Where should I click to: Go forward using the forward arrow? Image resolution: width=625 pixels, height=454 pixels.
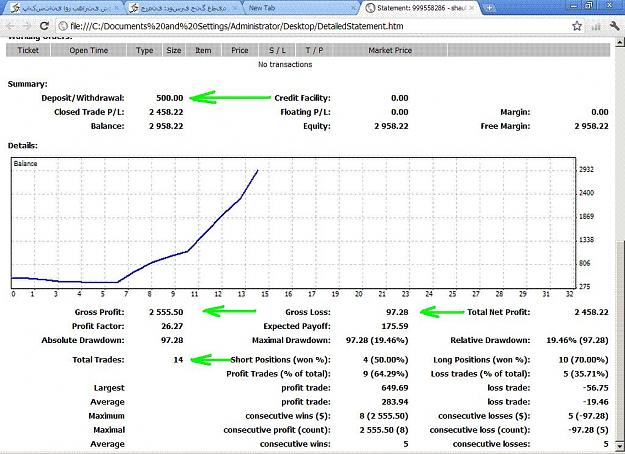[x=27, y=26]
